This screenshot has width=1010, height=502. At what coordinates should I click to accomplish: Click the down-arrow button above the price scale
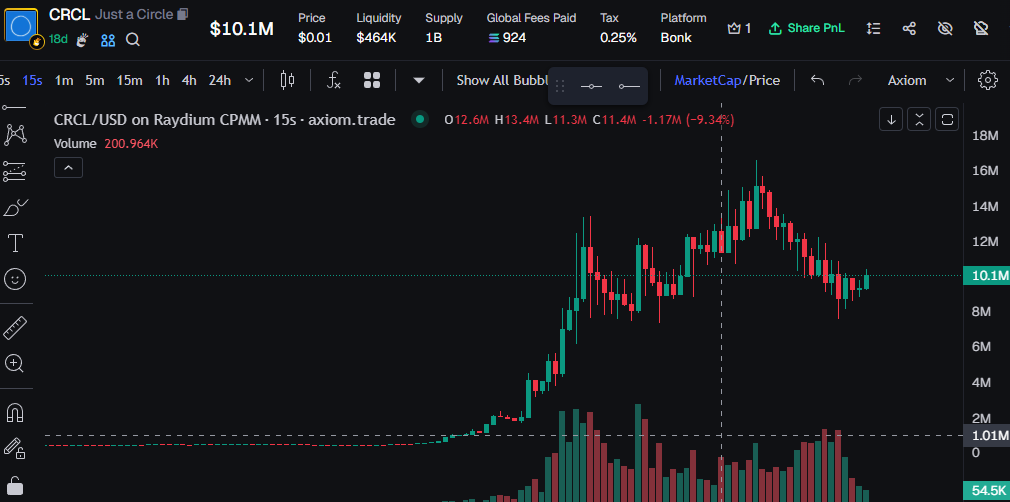890,119
